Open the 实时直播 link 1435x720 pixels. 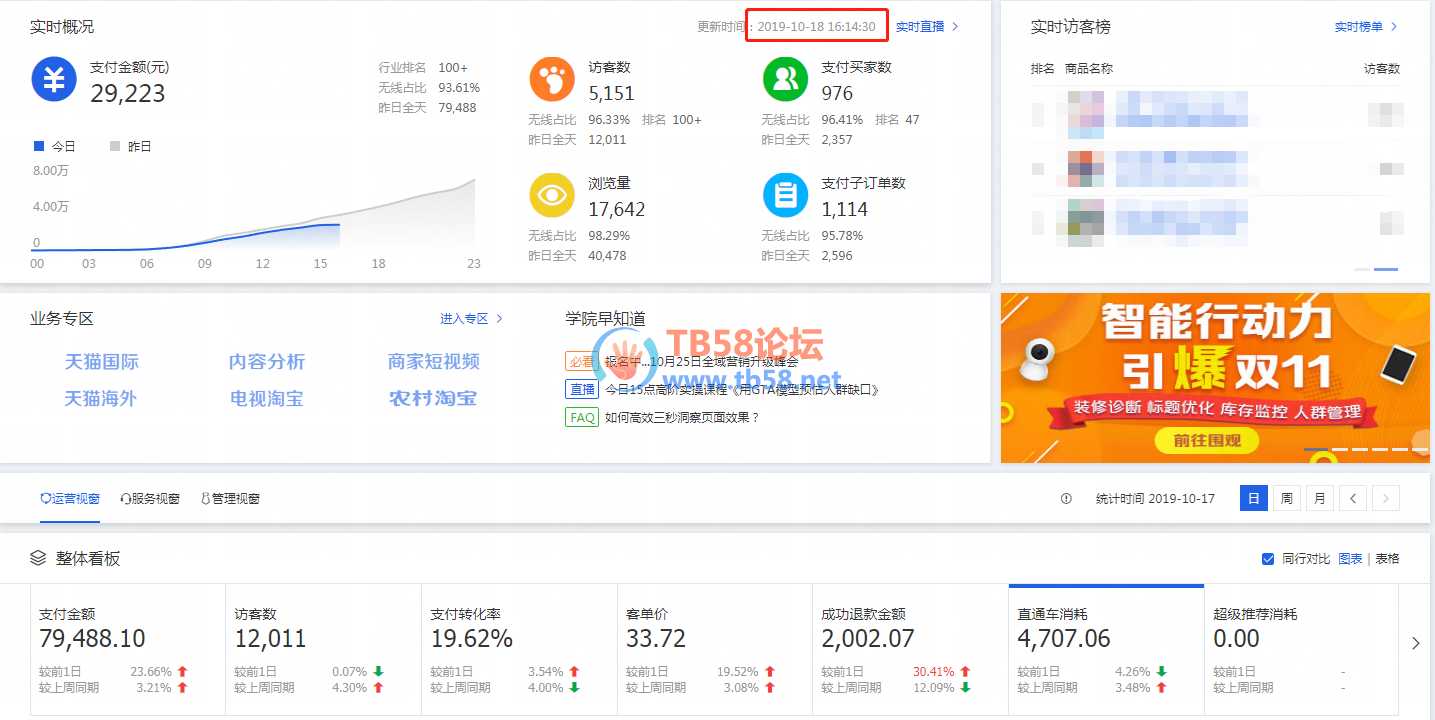[x=927, y=27]
